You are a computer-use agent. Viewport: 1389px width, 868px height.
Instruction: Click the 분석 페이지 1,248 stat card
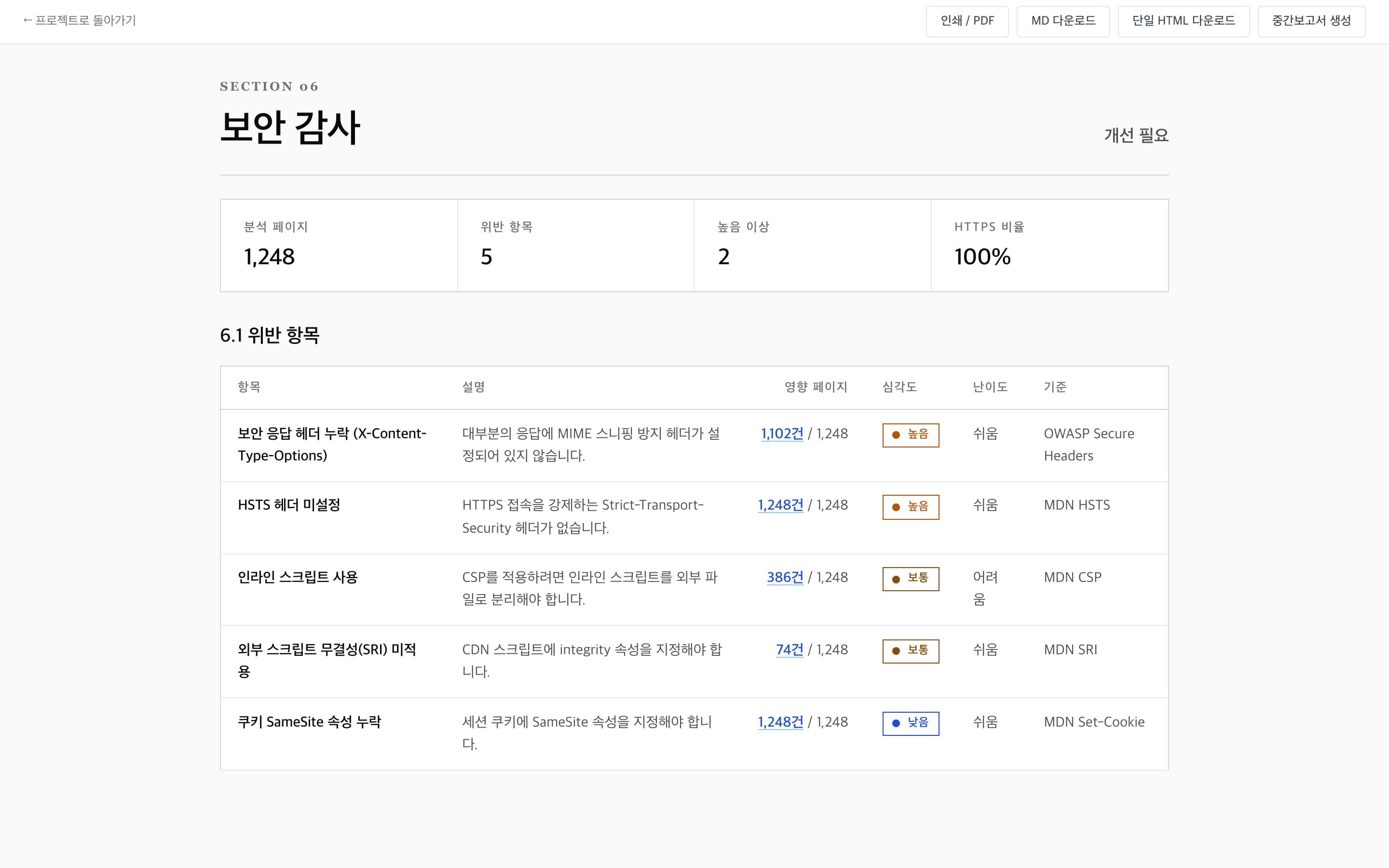[339, 245]
